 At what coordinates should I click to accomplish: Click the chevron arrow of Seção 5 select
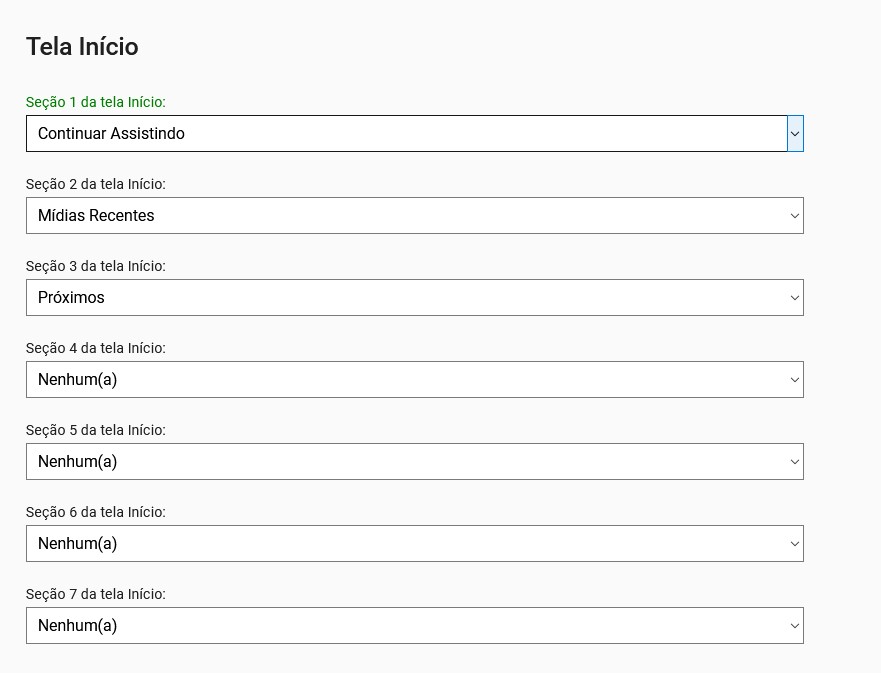(795, 462)
